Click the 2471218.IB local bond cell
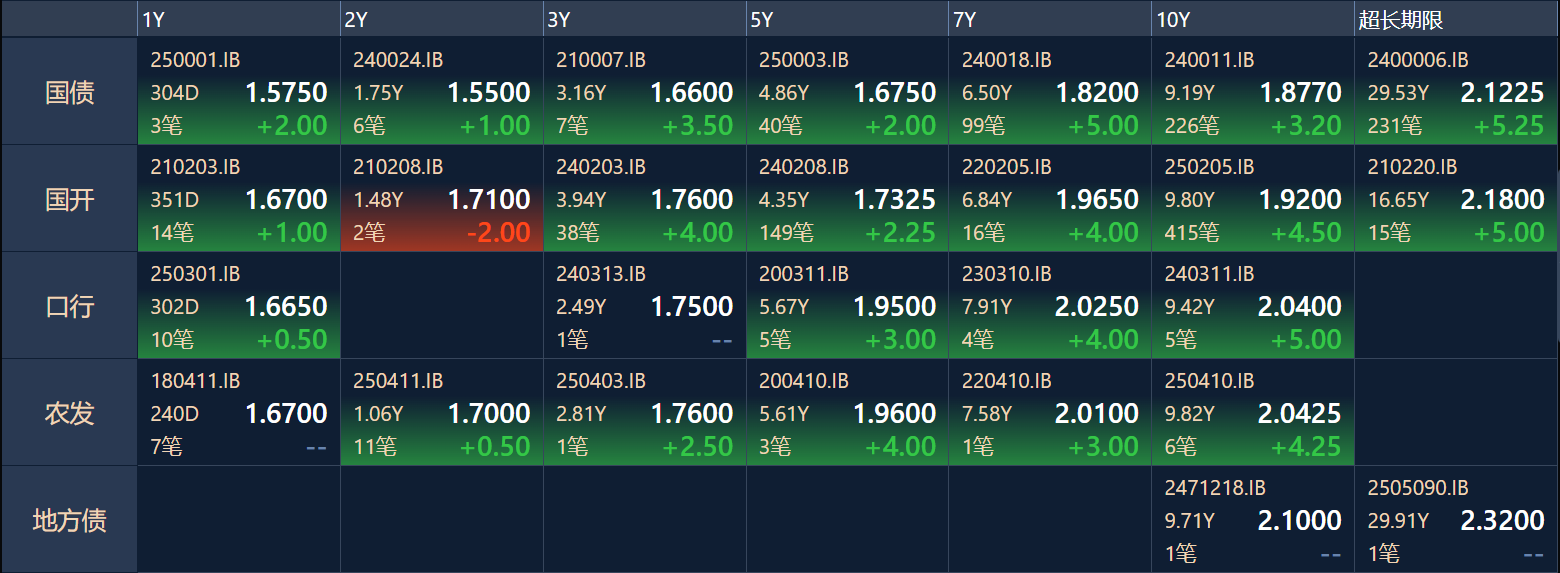1560x573 pixels. tap(1253, 519)
